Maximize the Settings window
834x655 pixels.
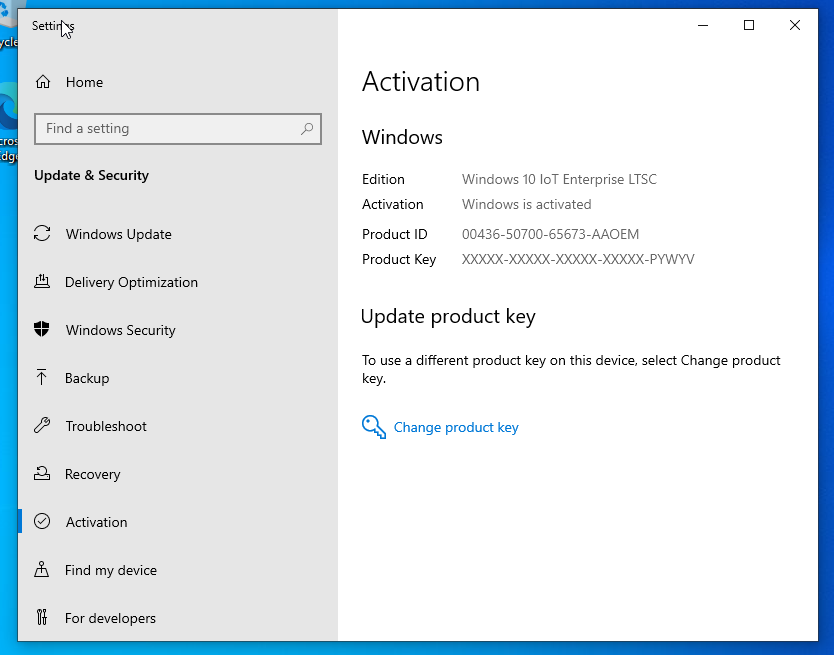[749, 25]
